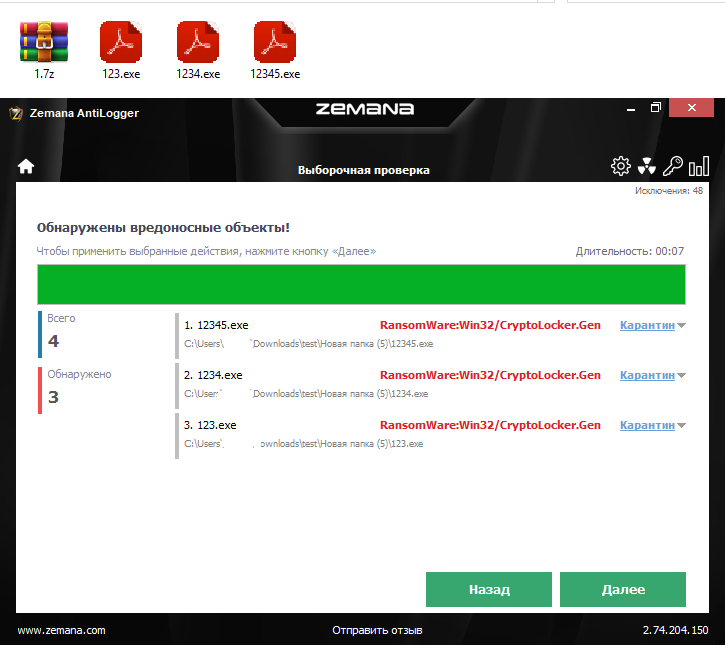The image size is (725, 645).
Task: Open Zemana settings gear
Action: click(621, 166)
